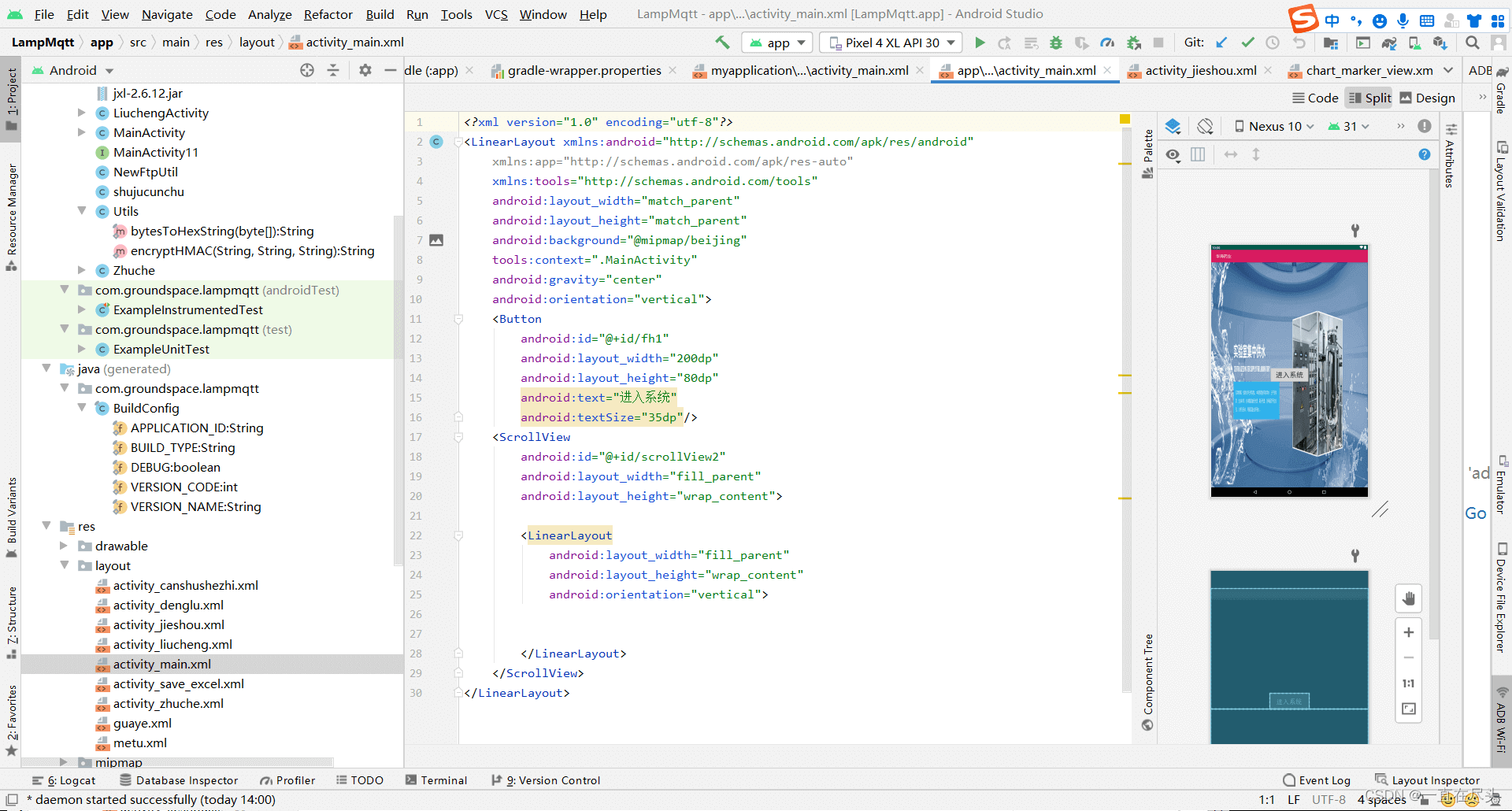Click the Stop run square icon
Viewport: 1512px width, 811px height.
click(x=1158, y=43)
